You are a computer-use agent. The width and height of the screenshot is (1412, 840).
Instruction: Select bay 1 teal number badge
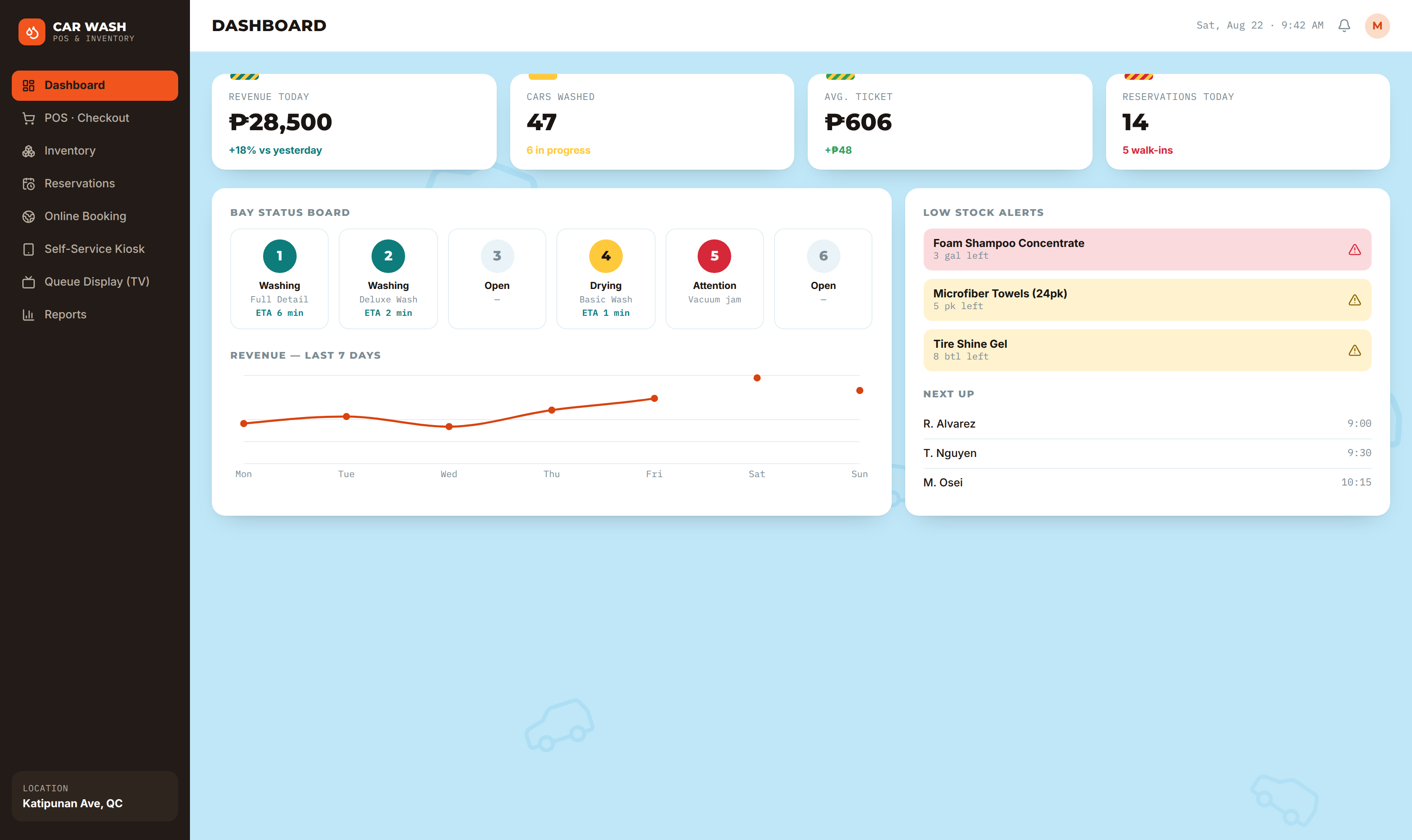(279, 256)
